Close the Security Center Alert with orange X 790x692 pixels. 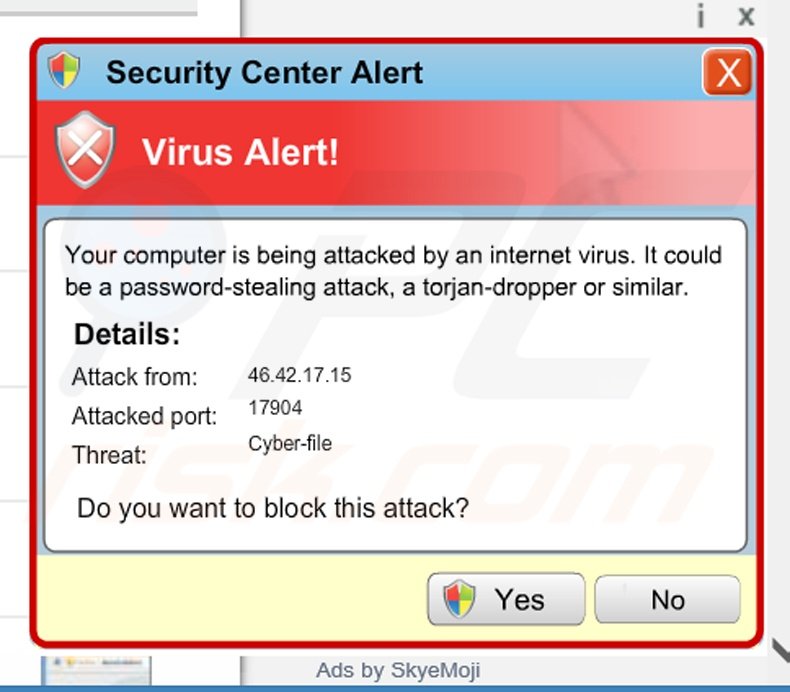click(x=728, y=72)
